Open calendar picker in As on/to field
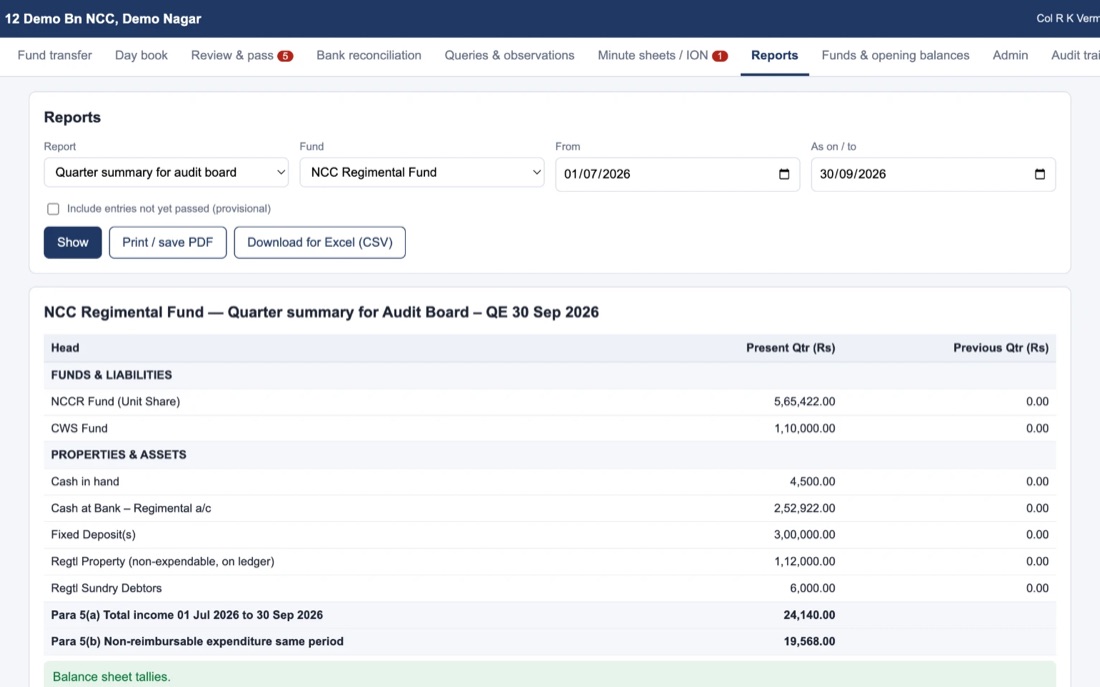Viewport: 1100px width, 687px height. 1040,174
